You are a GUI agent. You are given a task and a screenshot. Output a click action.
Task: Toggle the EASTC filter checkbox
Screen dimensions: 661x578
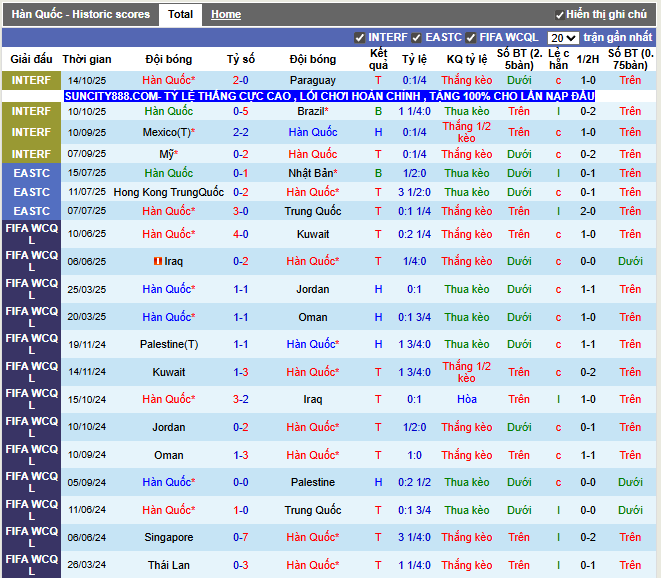click(416, 38)
